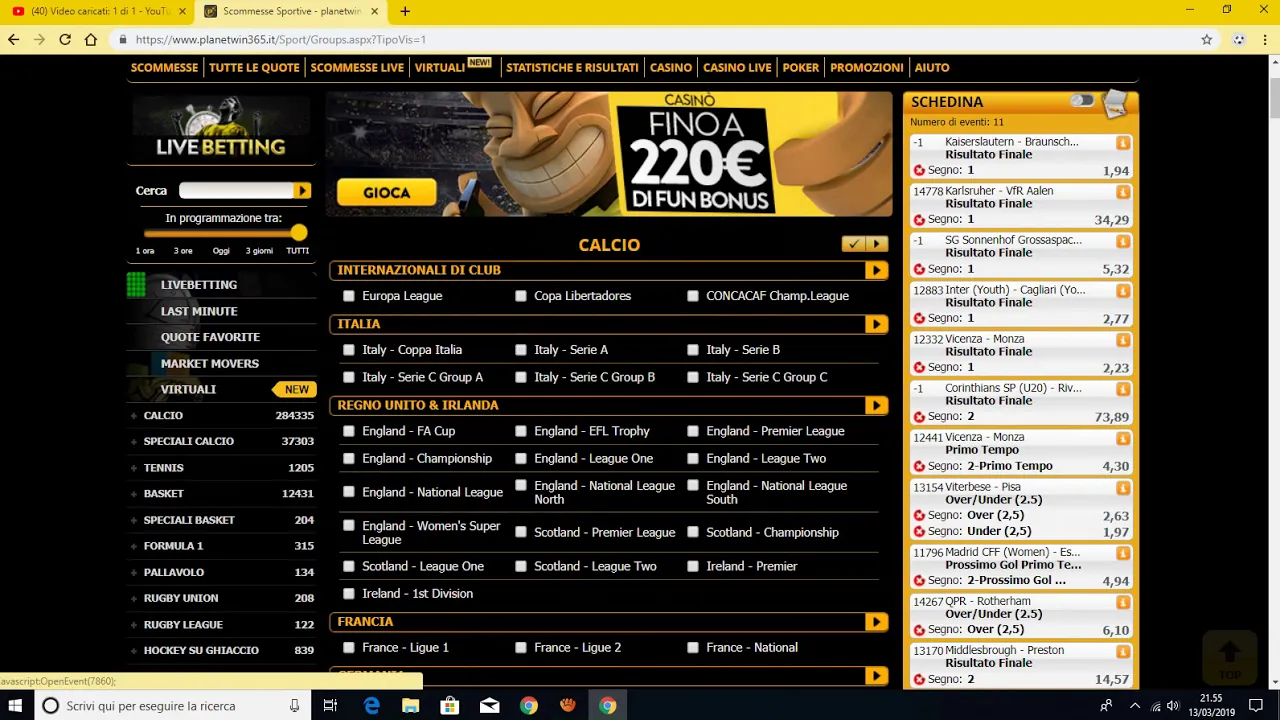
Task: Open info icon for Karlsruher - VfR Aalen
Action: [x=1123, y=192]
